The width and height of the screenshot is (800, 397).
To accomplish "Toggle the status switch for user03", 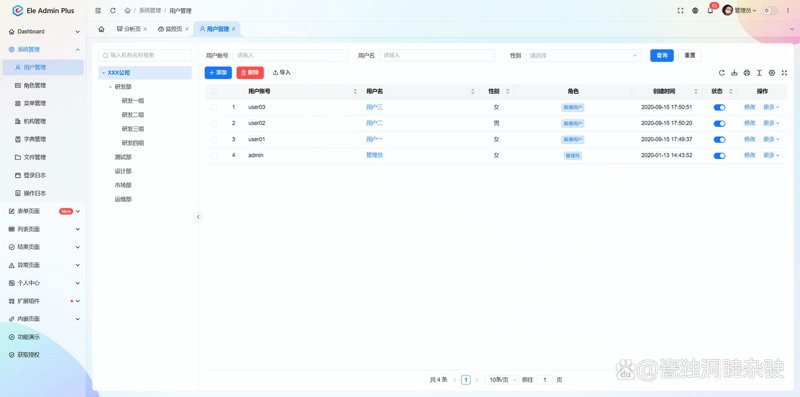I will coord(719,108).
